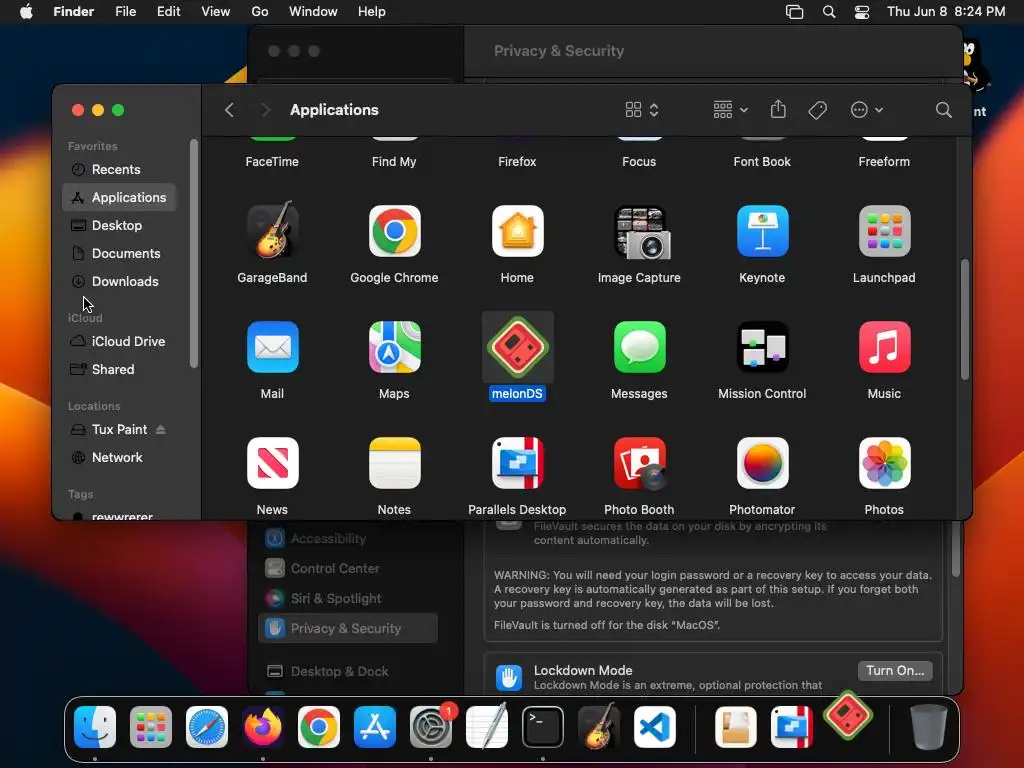Open Downloads in Finder sidebar
This screenshot has height=768, width=1024.
tap(119, 281)
